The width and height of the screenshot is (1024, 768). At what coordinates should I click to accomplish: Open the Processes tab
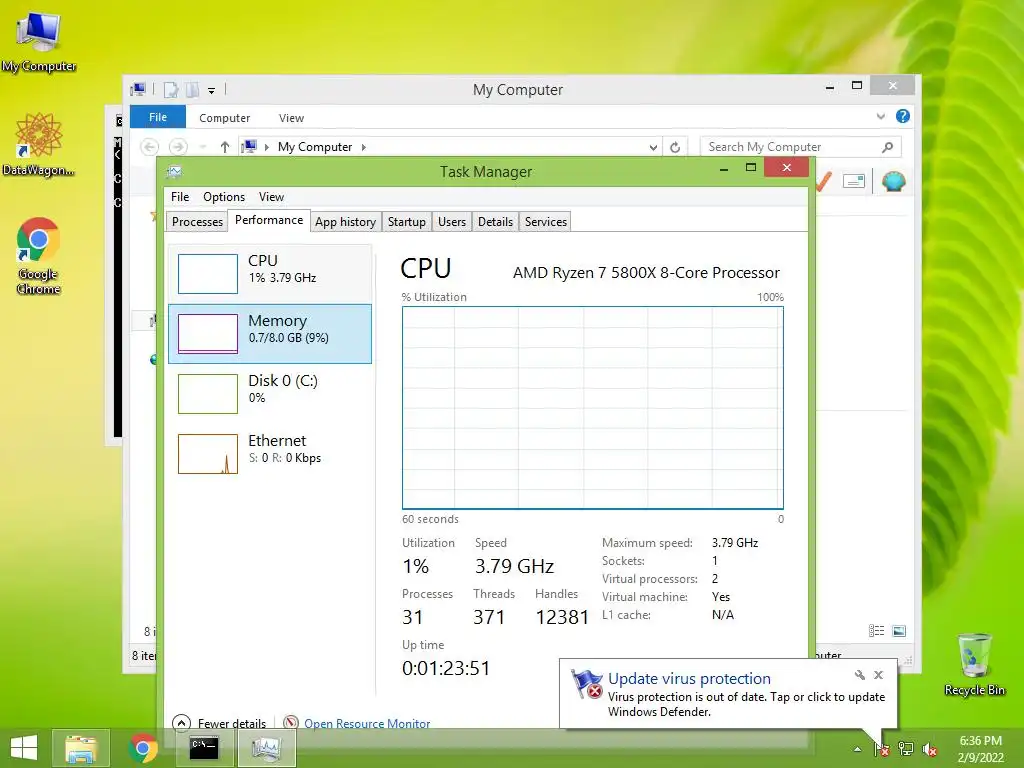click(x=197, y=222)
